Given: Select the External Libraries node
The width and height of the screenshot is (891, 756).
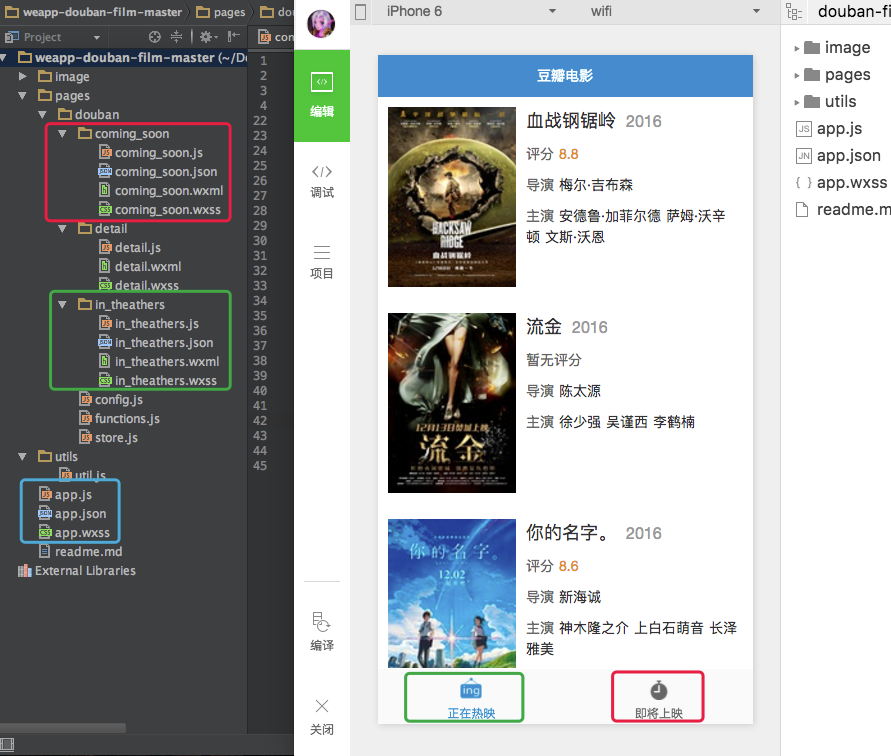Looking at the screenshot, I should 77,571.
